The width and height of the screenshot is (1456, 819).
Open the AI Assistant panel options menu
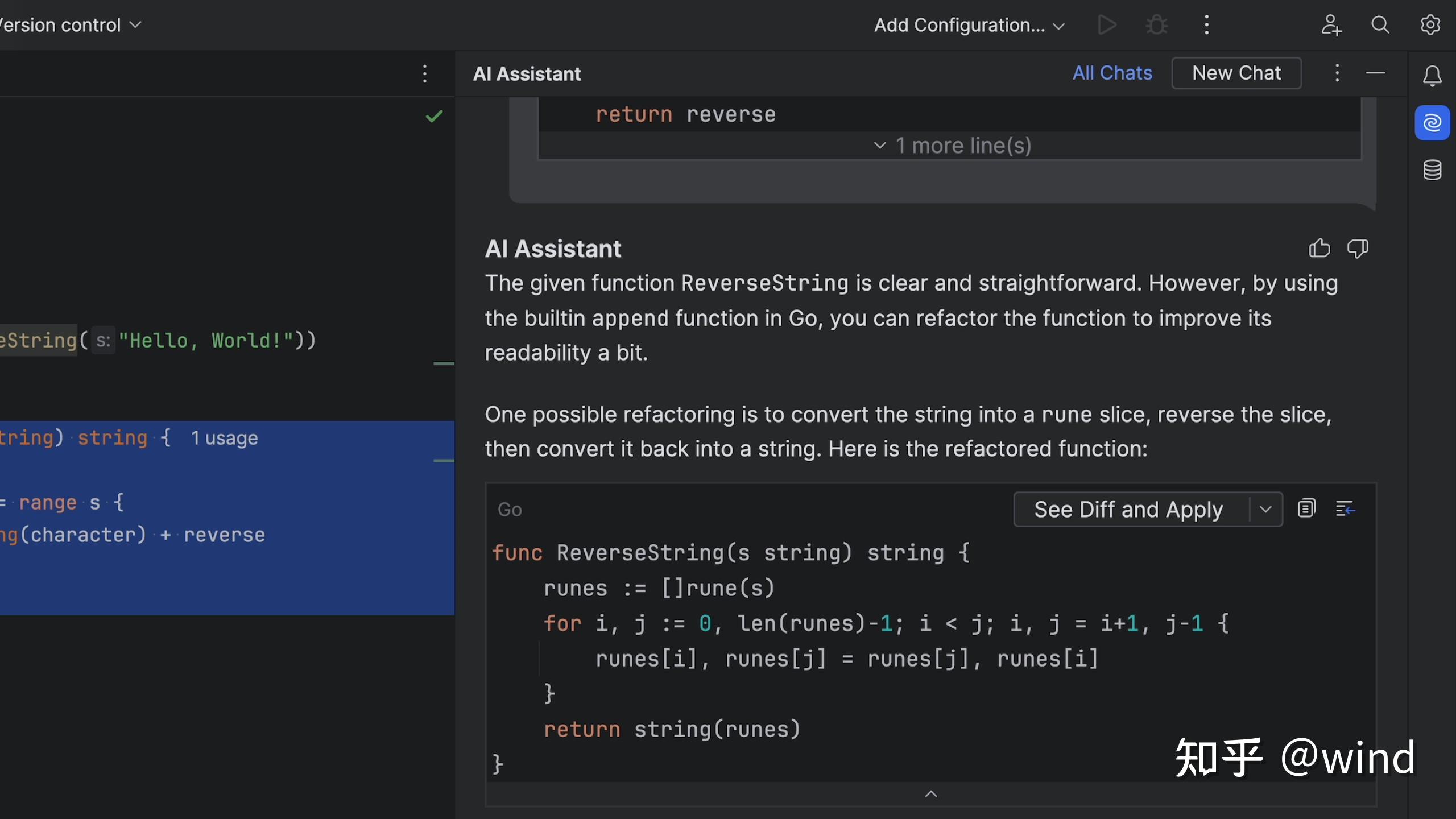click(1337, 73)
